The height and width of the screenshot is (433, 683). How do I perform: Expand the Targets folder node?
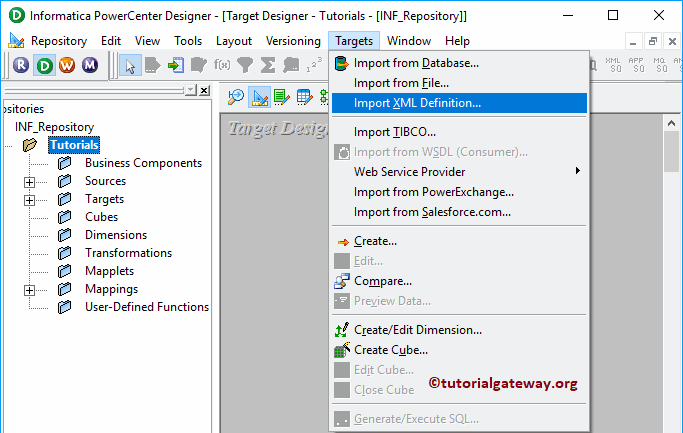click(29, 200)
